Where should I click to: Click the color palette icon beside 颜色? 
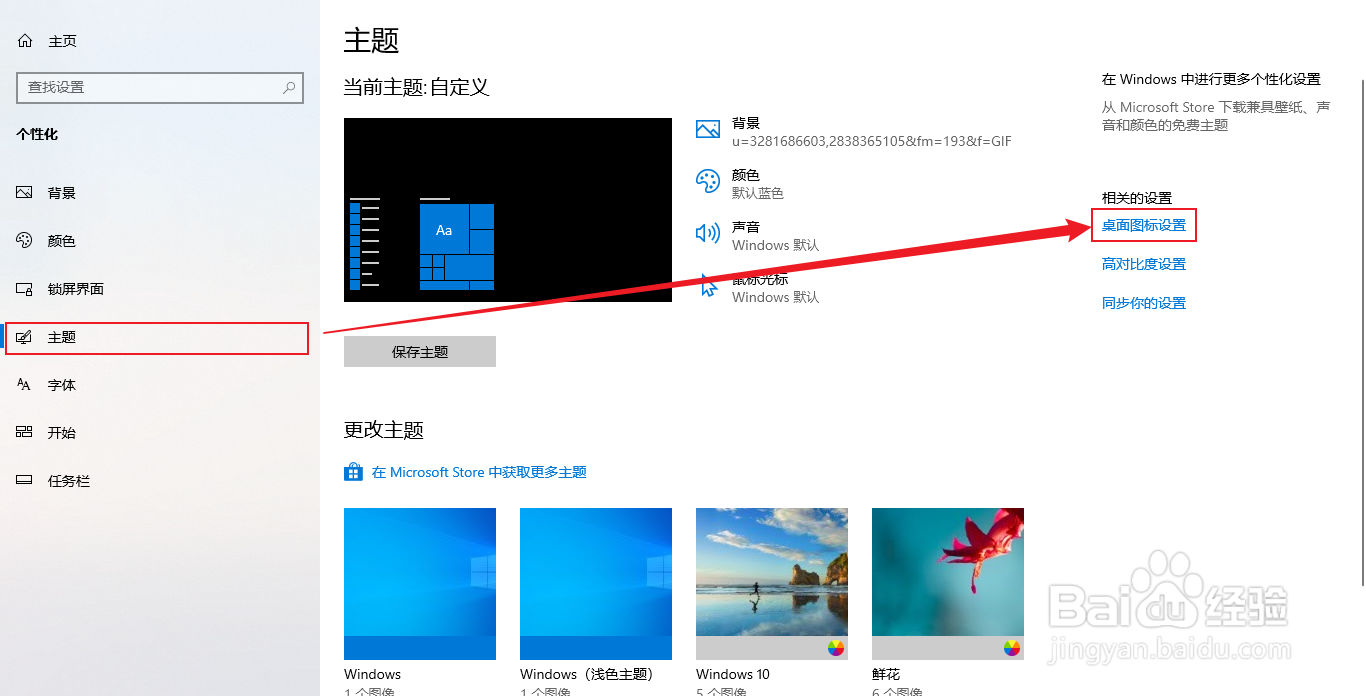[x=708, y=181]
